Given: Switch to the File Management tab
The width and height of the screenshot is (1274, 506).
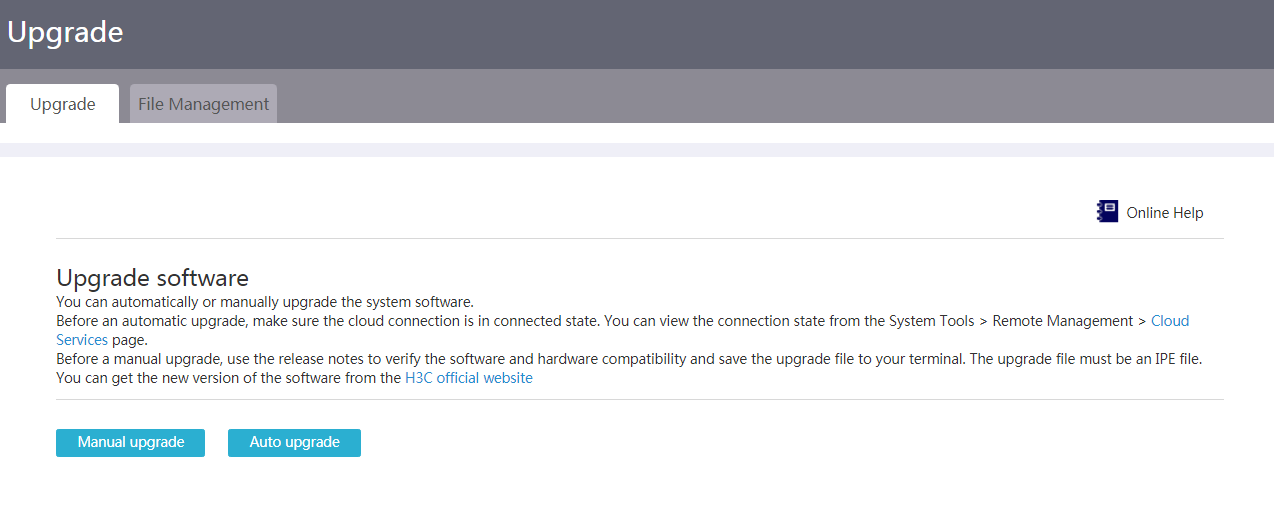Looking at the screenshot, I should pos(203,104).
